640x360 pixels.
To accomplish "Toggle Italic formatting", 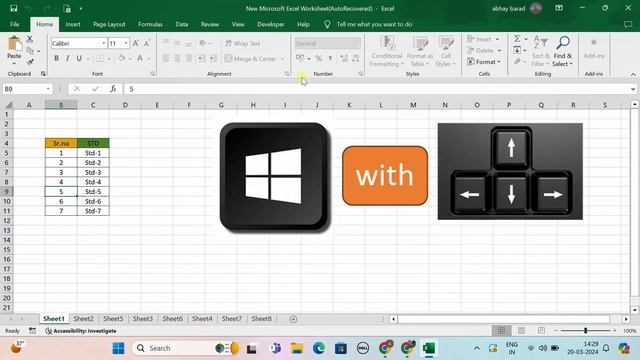I will pos(68,58).
